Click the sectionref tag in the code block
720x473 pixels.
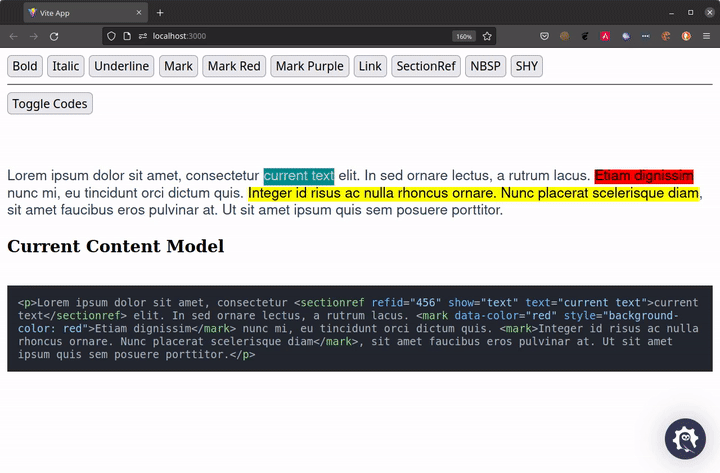tap(332, 303)
